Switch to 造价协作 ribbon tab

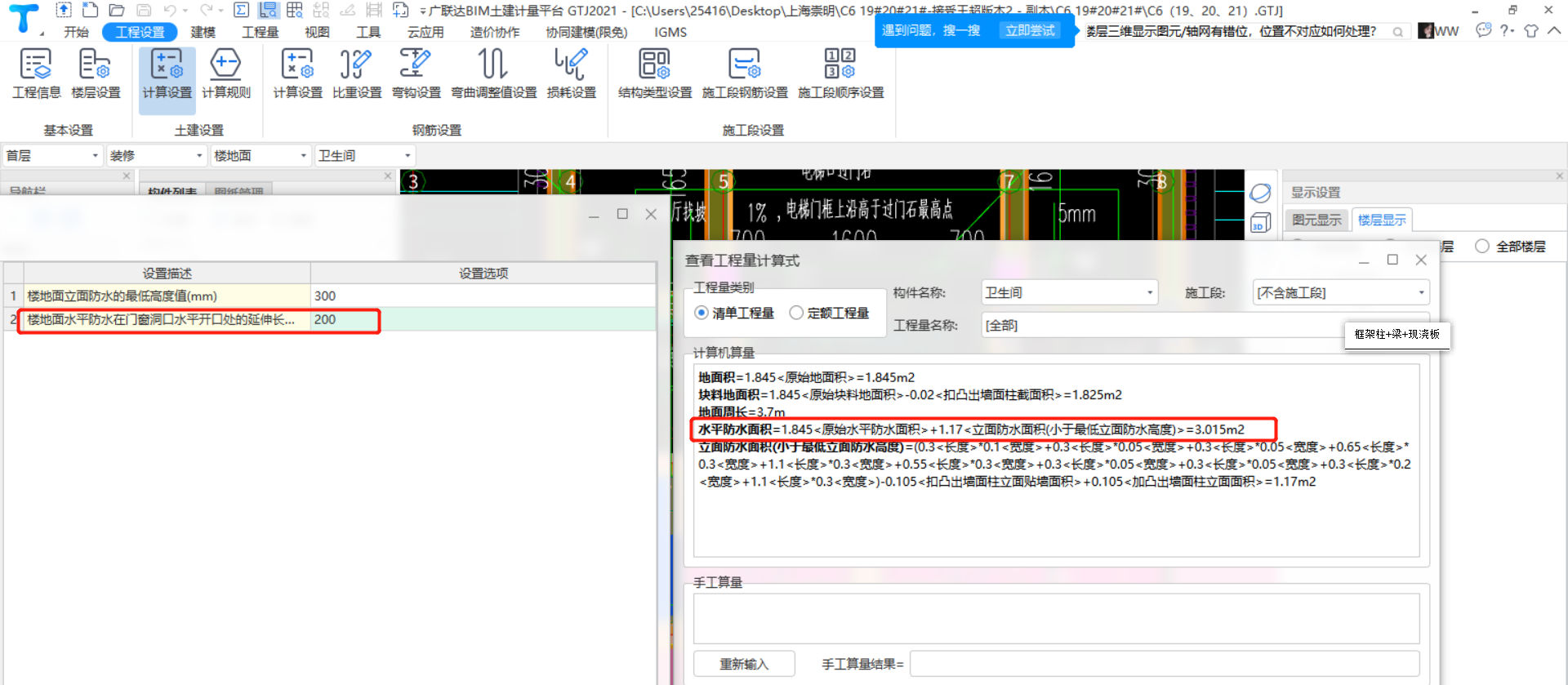tap(495, 32)
